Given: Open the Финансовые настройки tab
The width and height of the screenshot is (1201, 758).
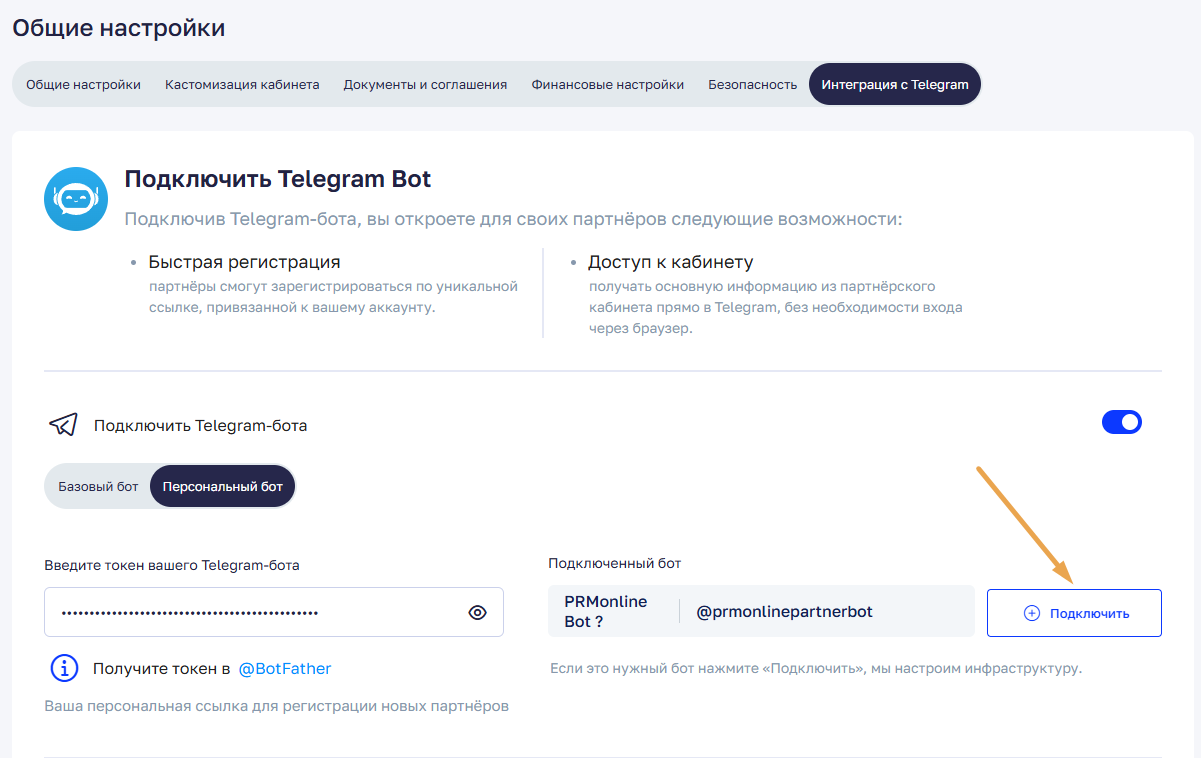Looking at the screenshot, I should pyautogui.click(x=607, y=84).
